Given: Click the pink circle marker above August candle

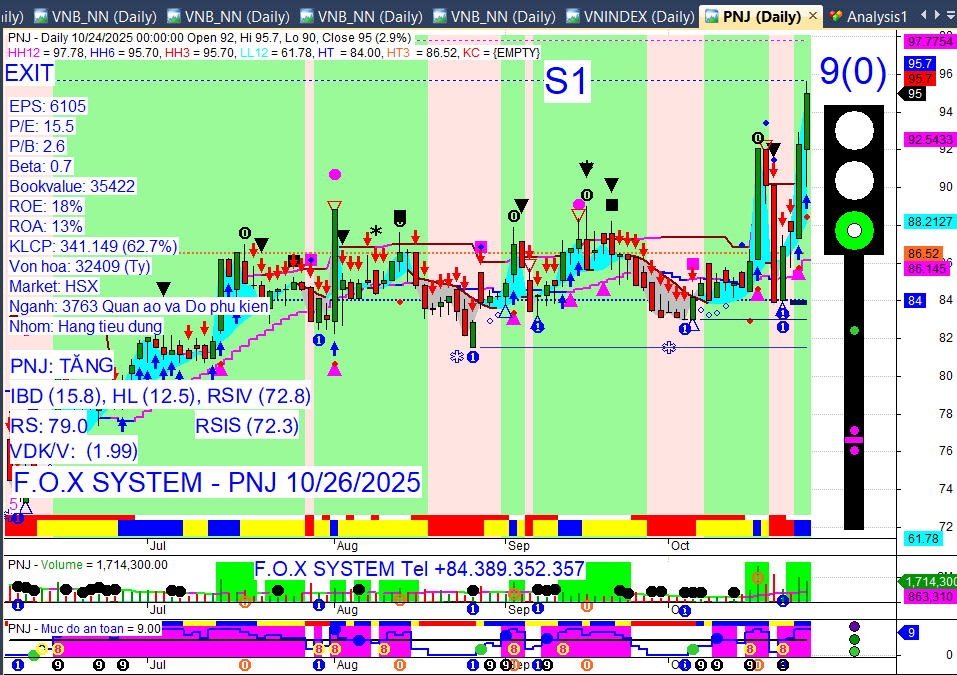Looking at the screenshot, I should tap(334, 175).
